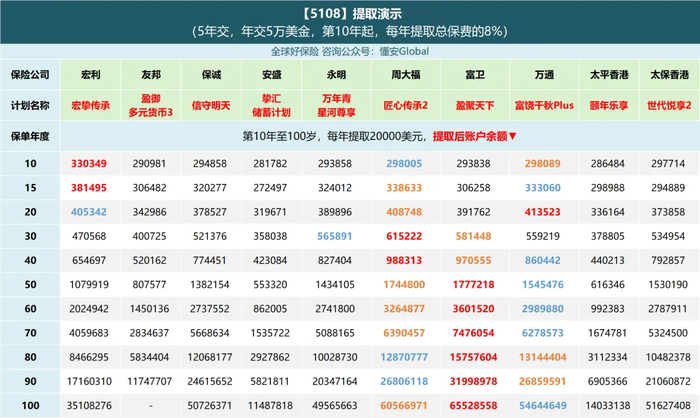Select policy year 60 row label
700x418 pixels.
30,308
